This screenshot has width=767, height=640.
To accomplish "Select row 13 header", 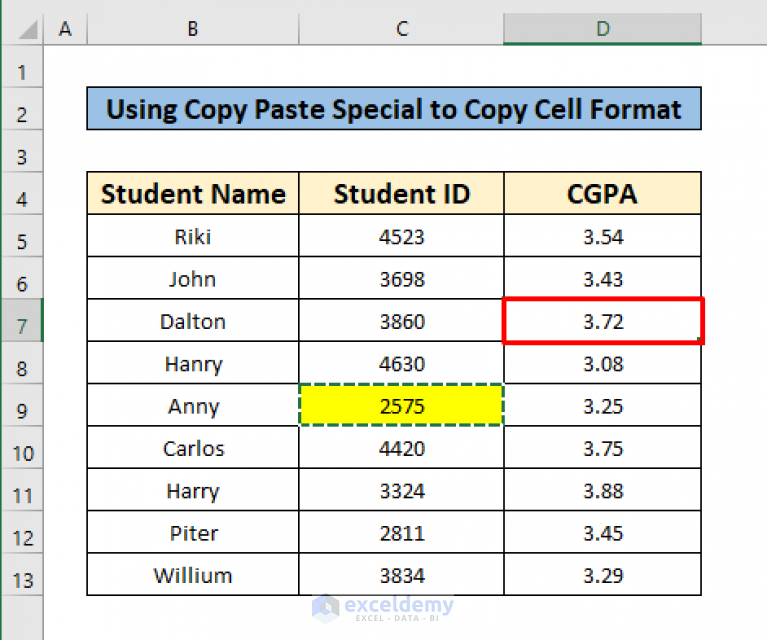I will tap(22, 574).
